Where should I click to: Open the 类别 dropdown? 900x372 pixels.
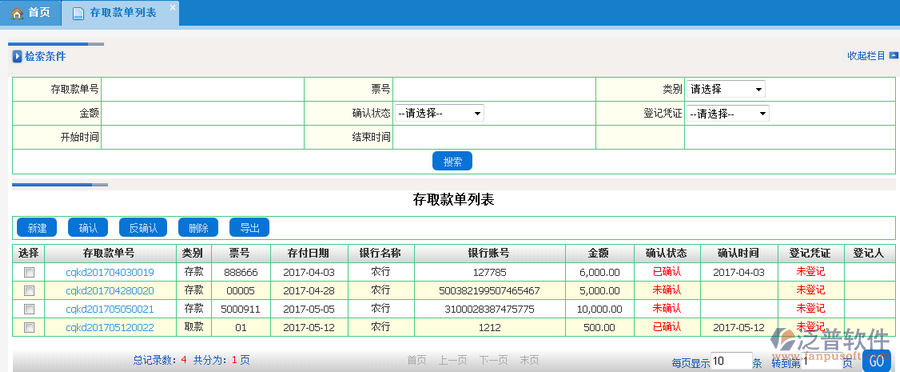[726, 89]
